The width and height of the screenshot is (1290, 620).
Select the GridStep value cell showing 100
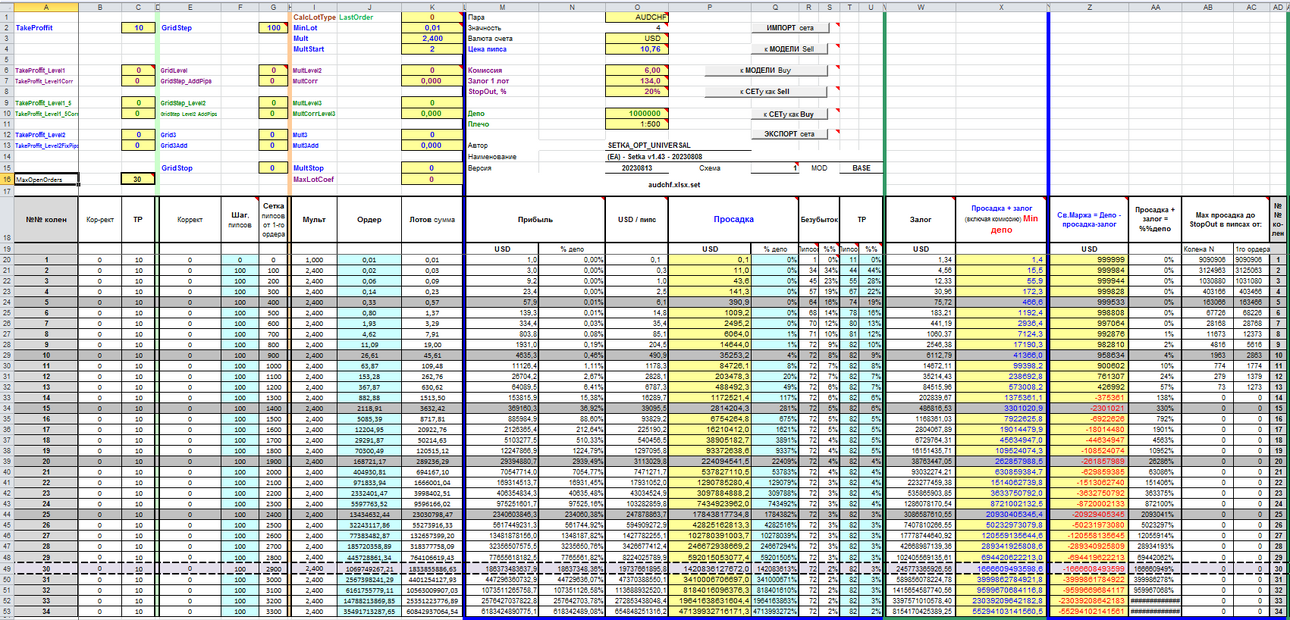point(273,28)
